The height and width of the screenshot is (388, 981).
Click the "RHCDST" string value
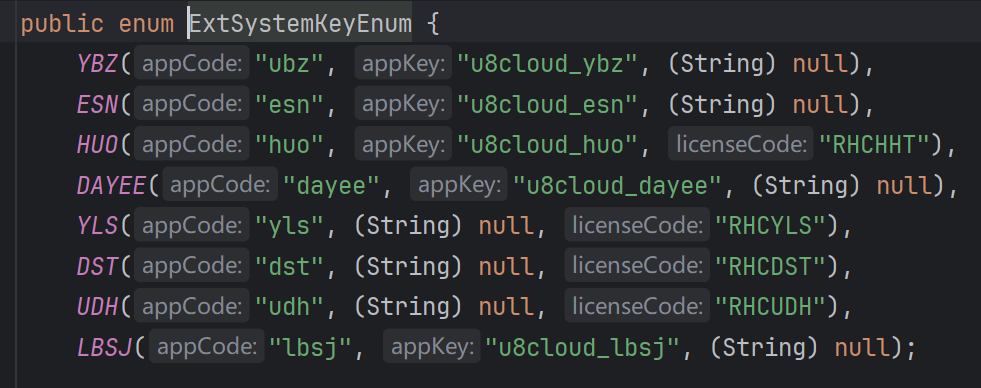point(770,267)
